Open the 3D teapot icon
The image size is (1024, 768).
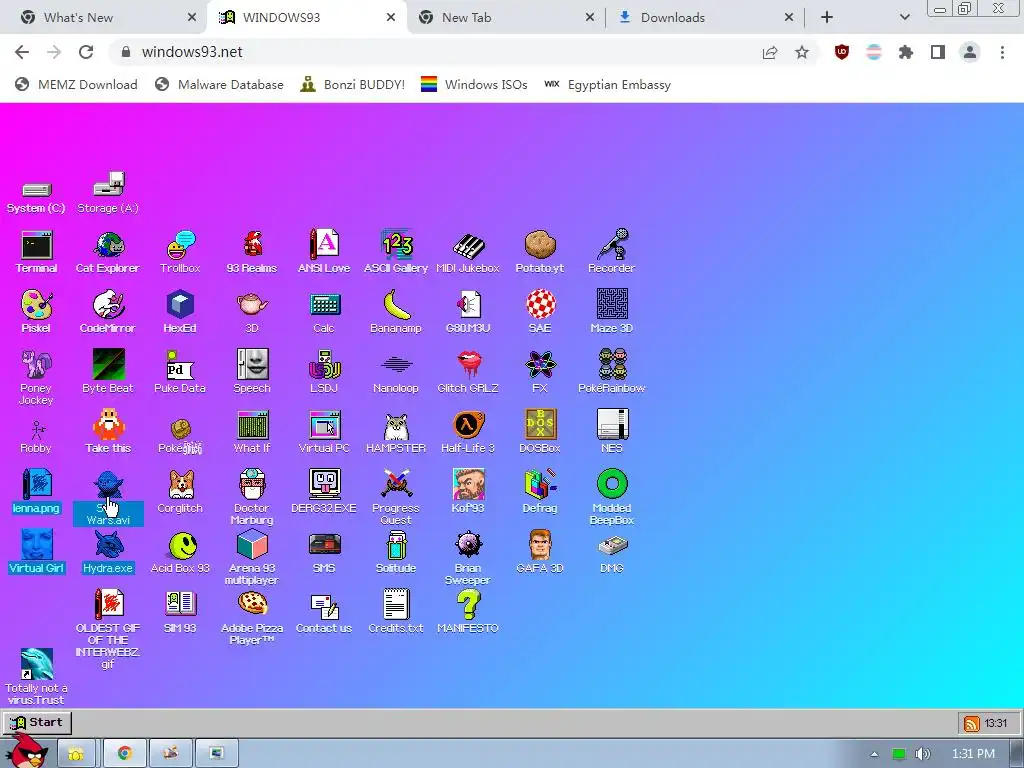click(252, 312)
